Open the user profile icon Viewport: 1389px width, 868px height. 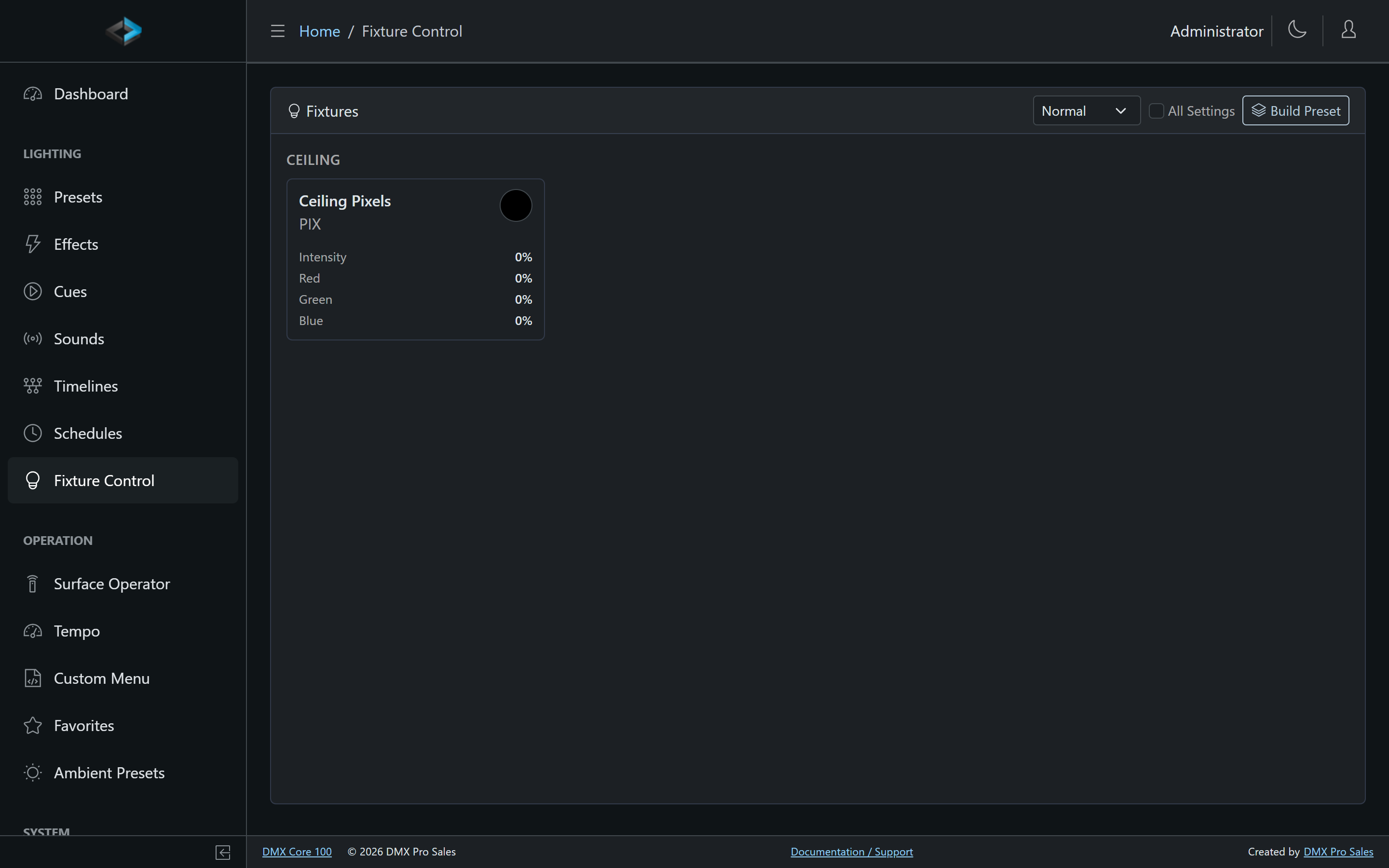click(1348, 29)
